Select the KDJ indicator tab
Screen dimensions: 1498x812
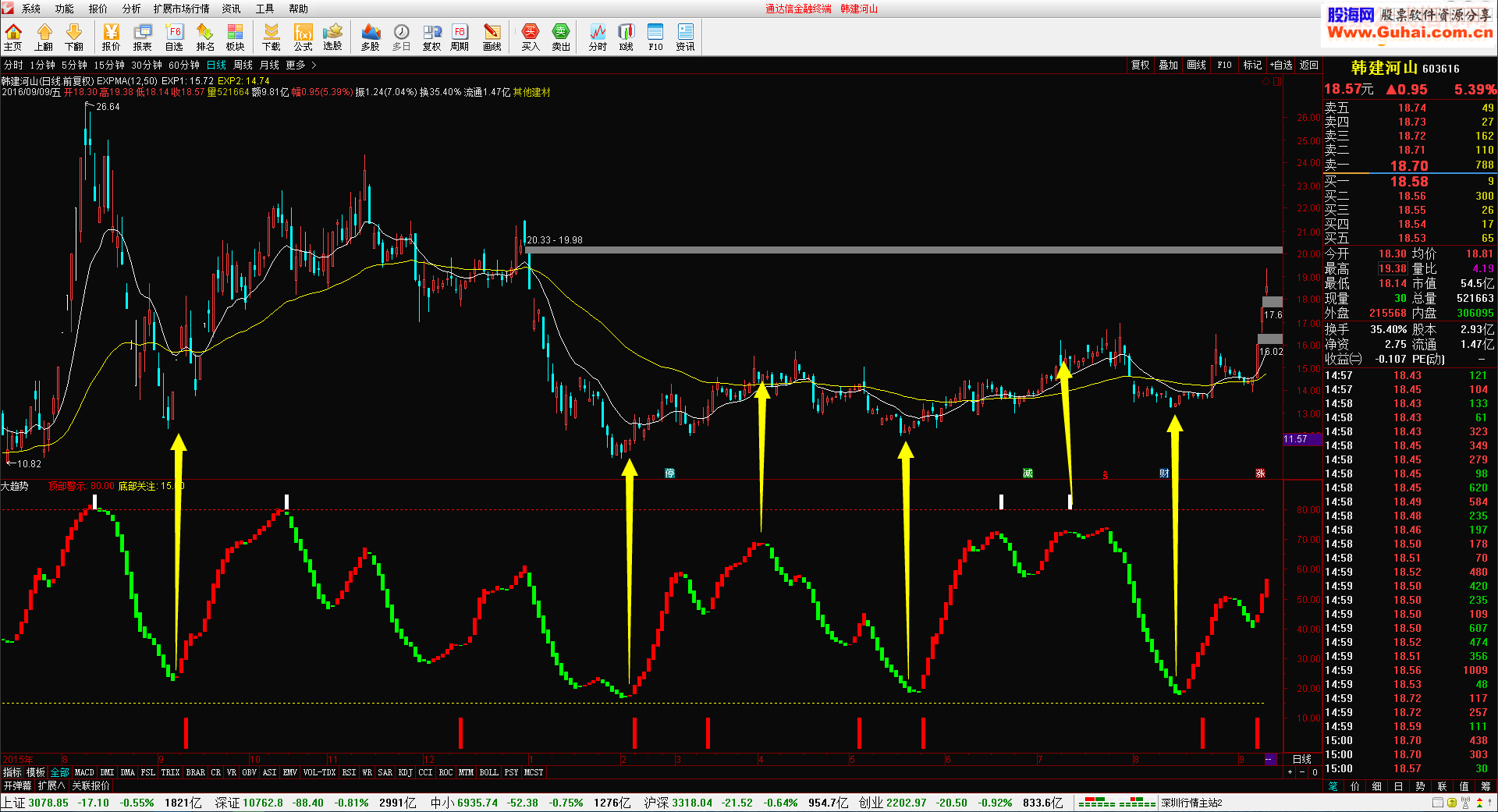click(405, 772)
